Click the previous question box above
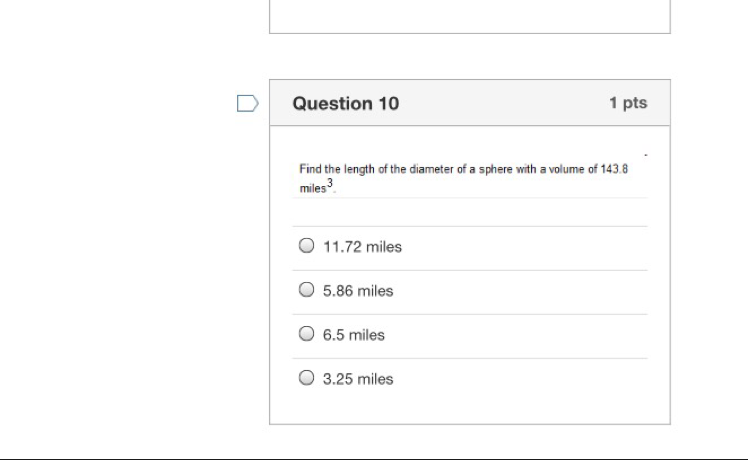The width and height of the screenshot is (748, 460). 470,17
